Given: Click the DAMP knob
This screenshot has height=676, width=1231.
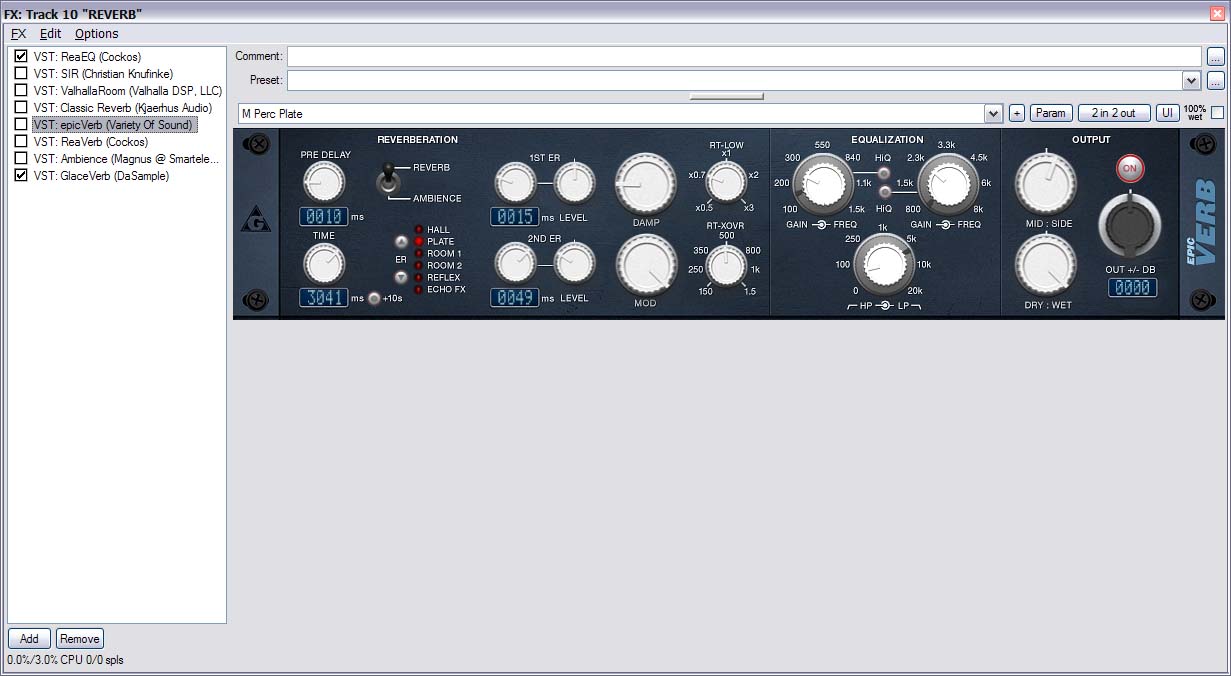Looking at the screenshot, I should coord(646,186).
